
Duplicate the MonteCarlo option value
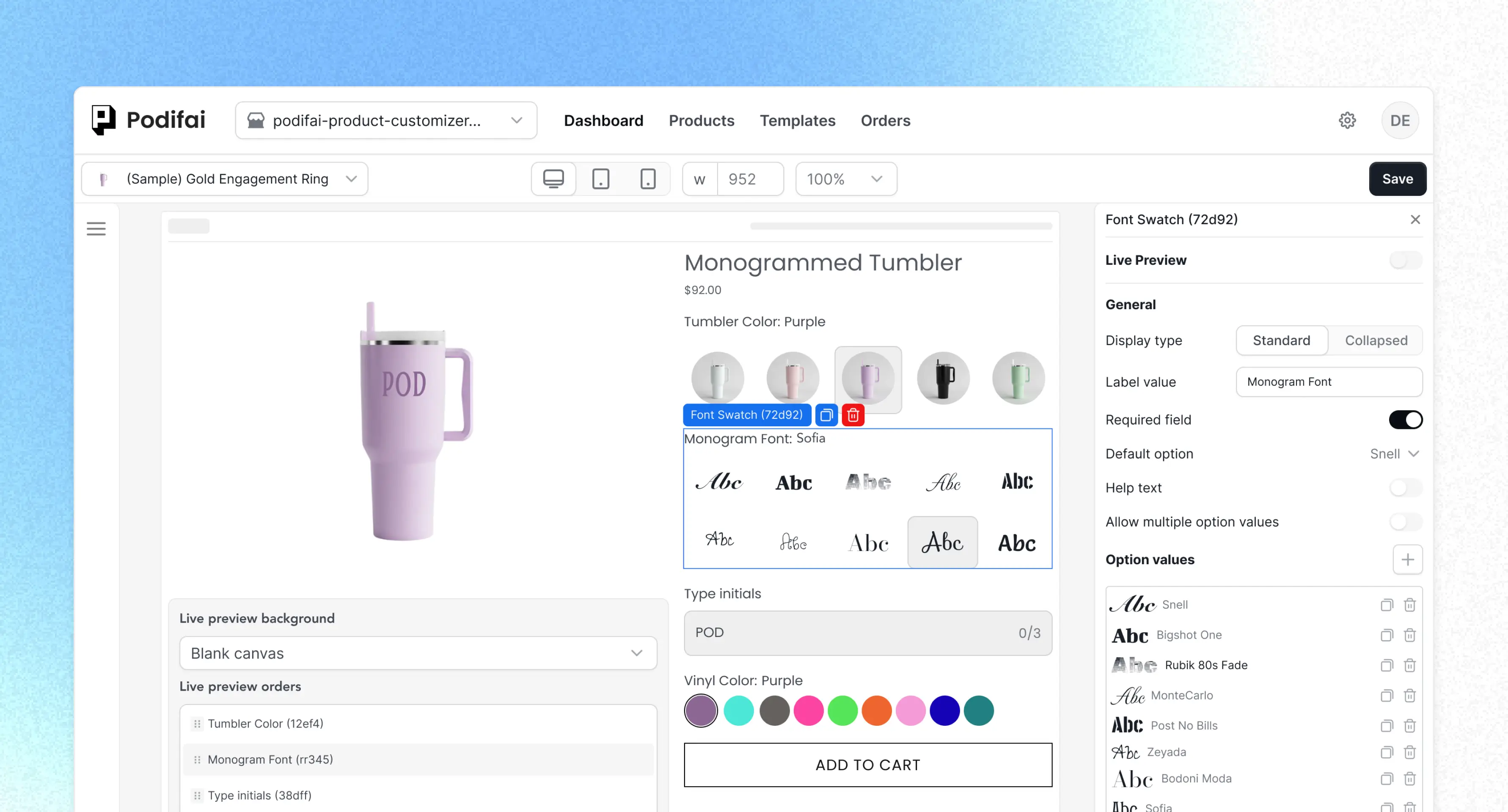[1386, 696]
